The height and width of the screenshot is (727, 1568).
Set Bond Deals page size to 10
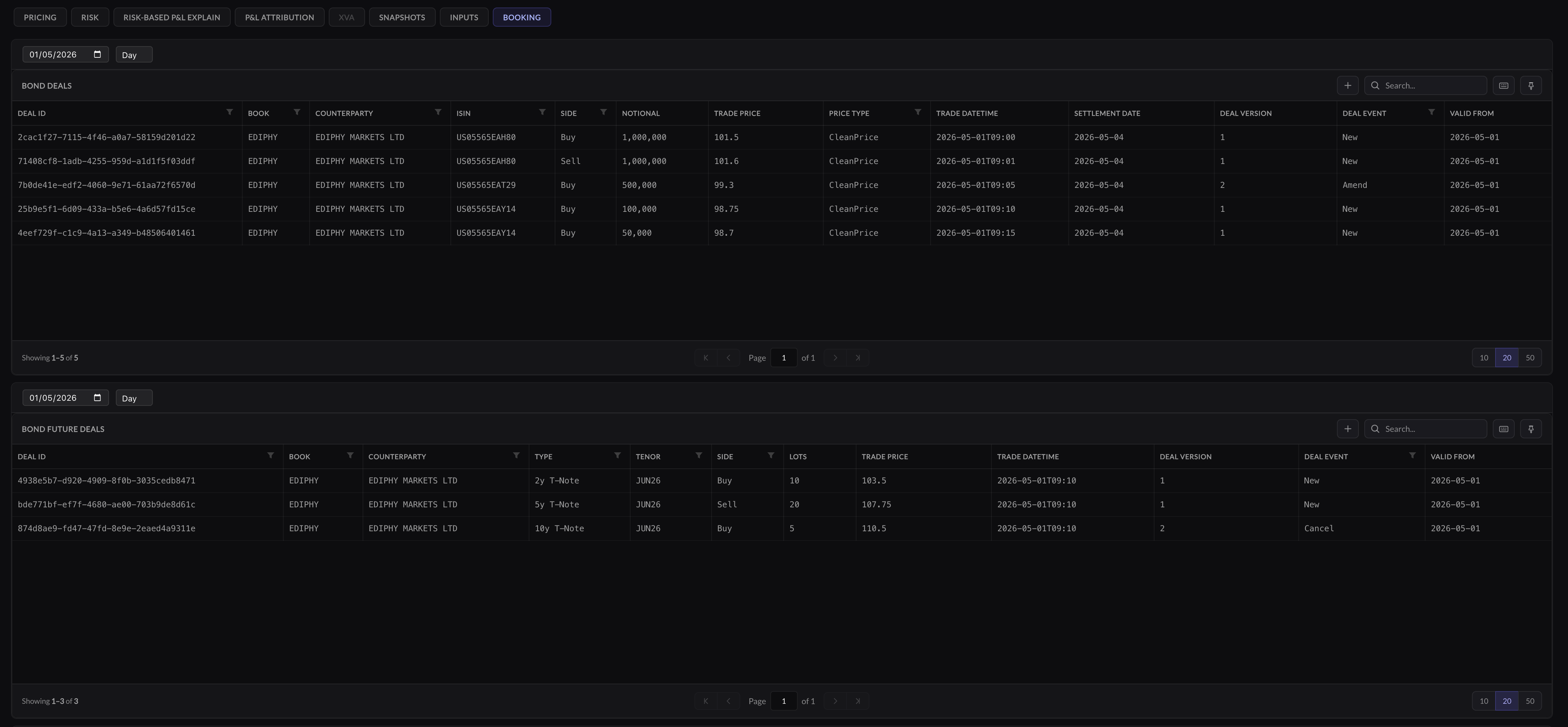coord(1484,358)
